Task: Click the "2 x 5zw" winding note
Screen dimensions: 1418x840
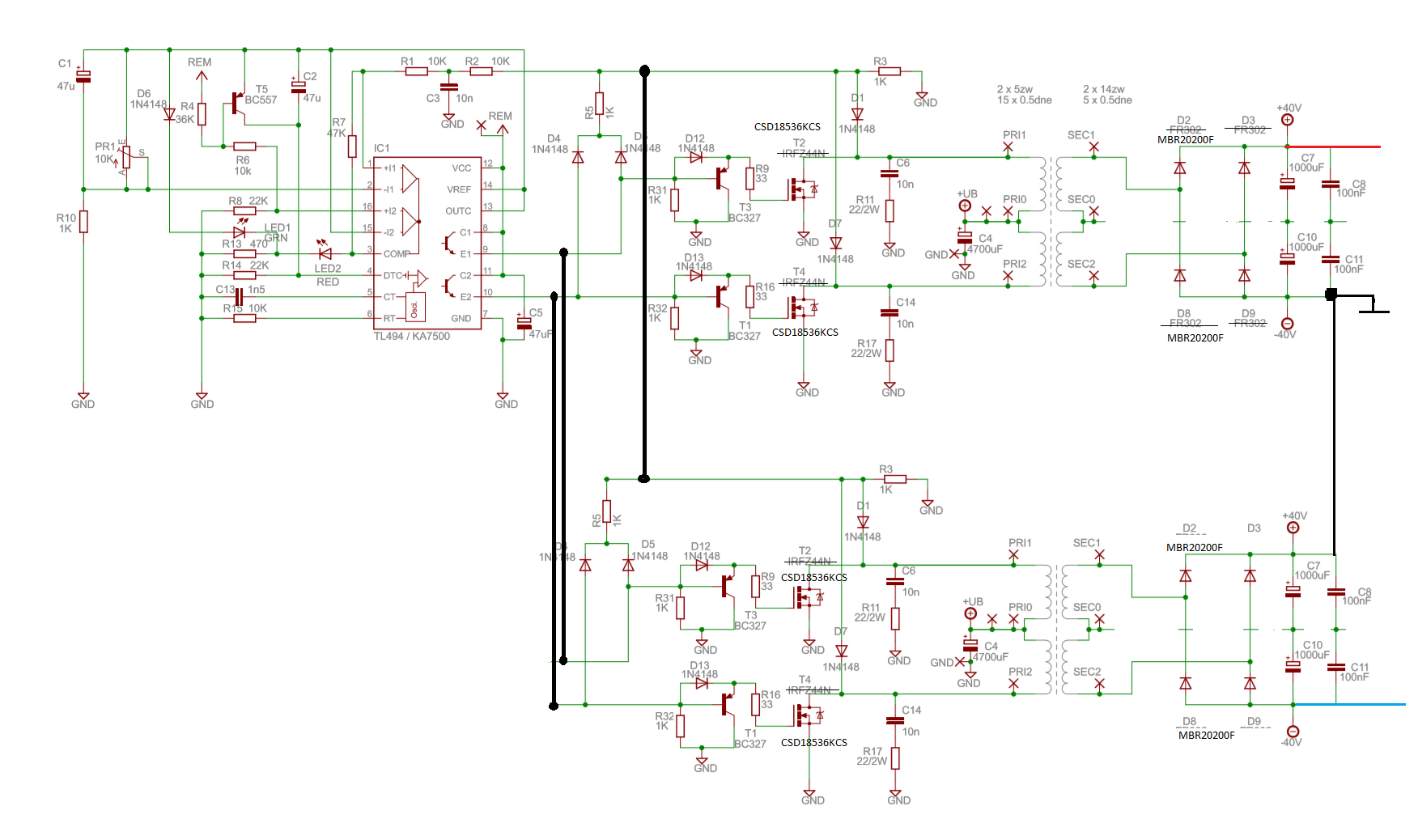Action: (x=1015, y=89)
